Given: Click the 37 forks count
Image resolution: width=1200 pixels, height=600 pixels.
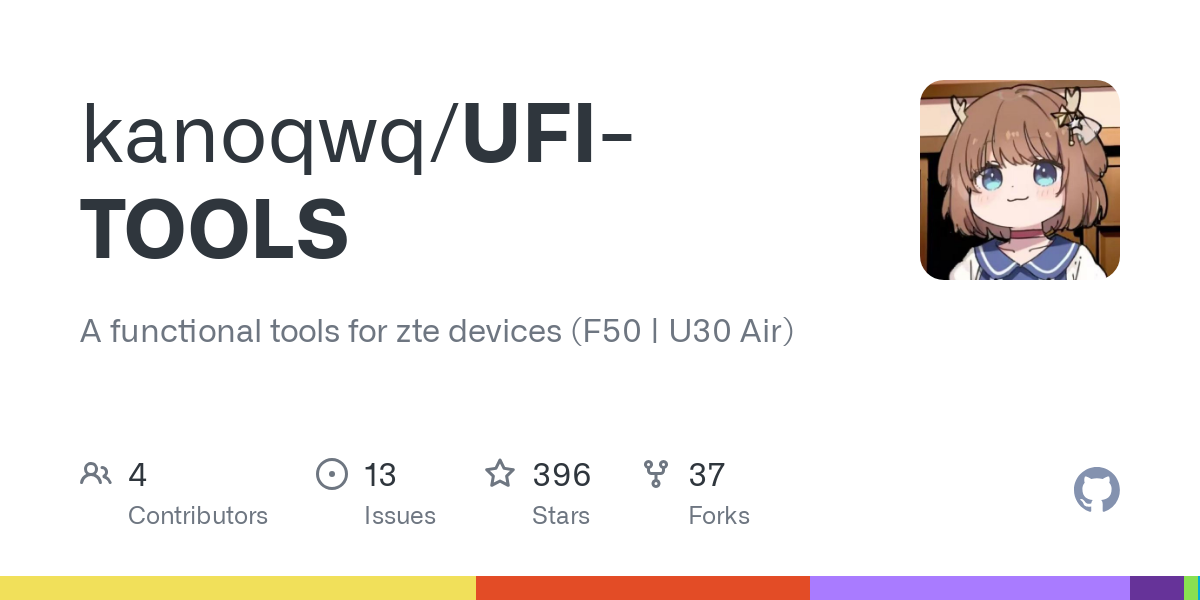Looking at the screenshot, I should coord(706,475).
